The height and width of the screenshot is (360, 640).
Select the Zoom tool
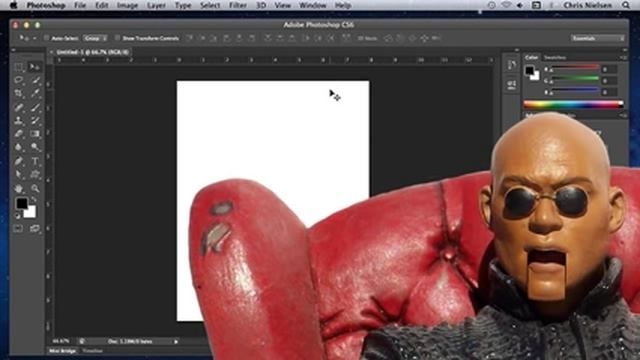35,189
